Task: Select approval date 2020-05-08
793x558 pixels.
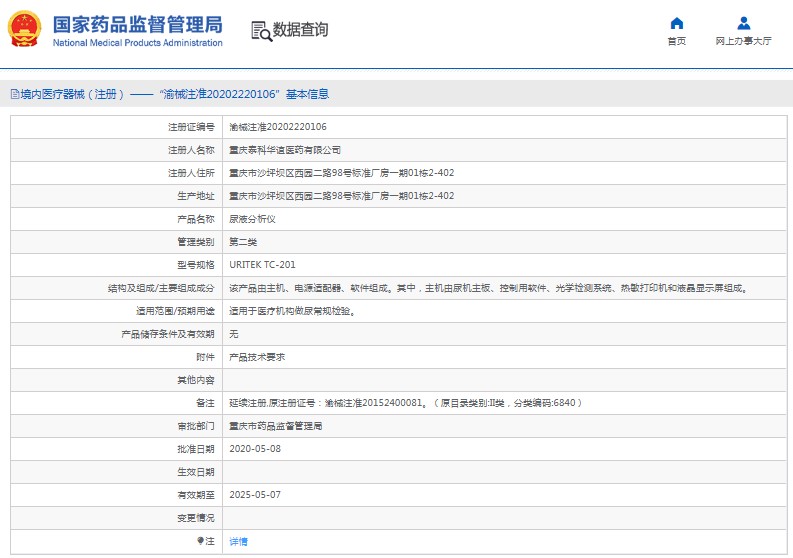Action: pos(255,449)
